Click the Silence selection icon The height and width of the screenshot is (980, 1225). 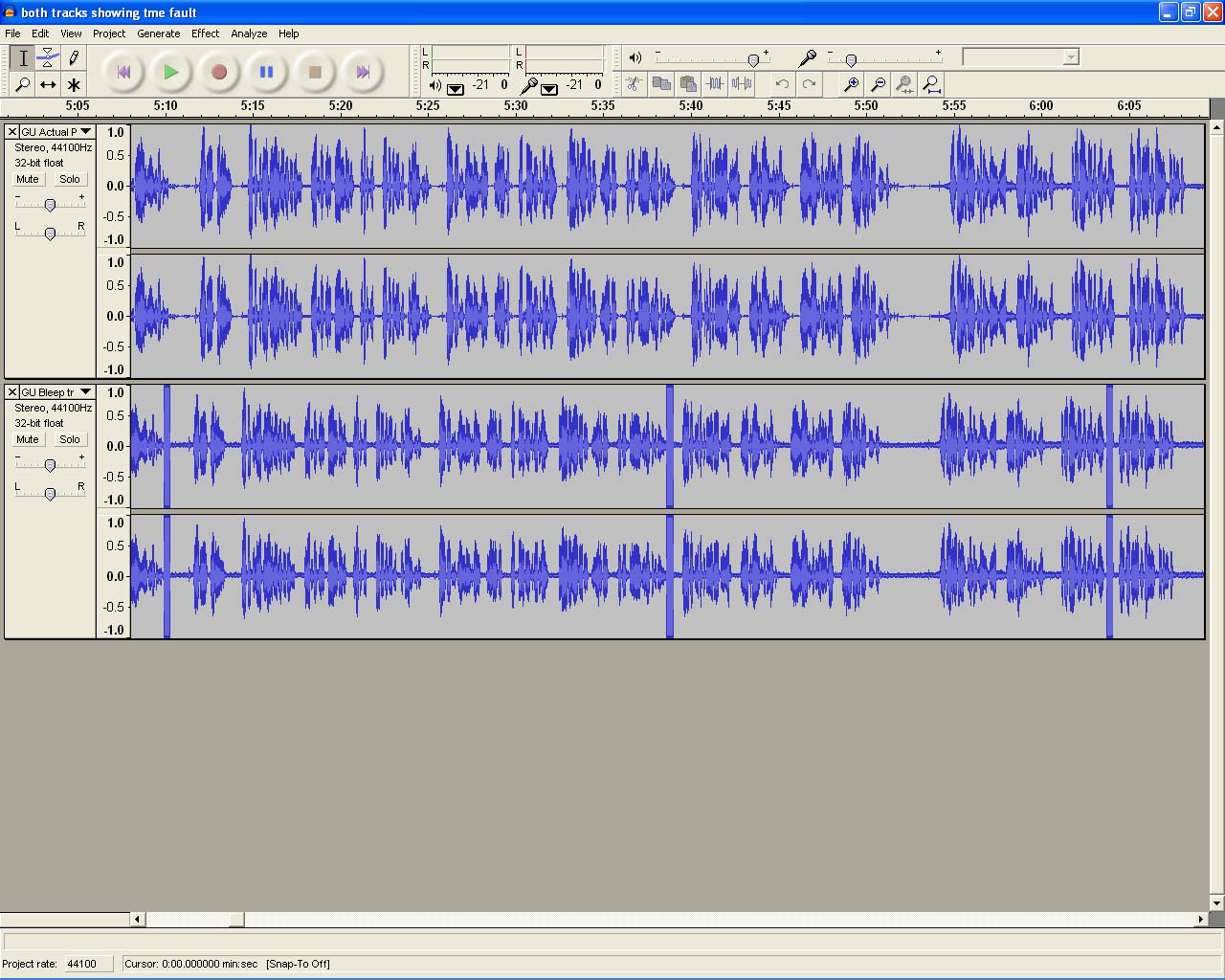(x=742, y=84)
